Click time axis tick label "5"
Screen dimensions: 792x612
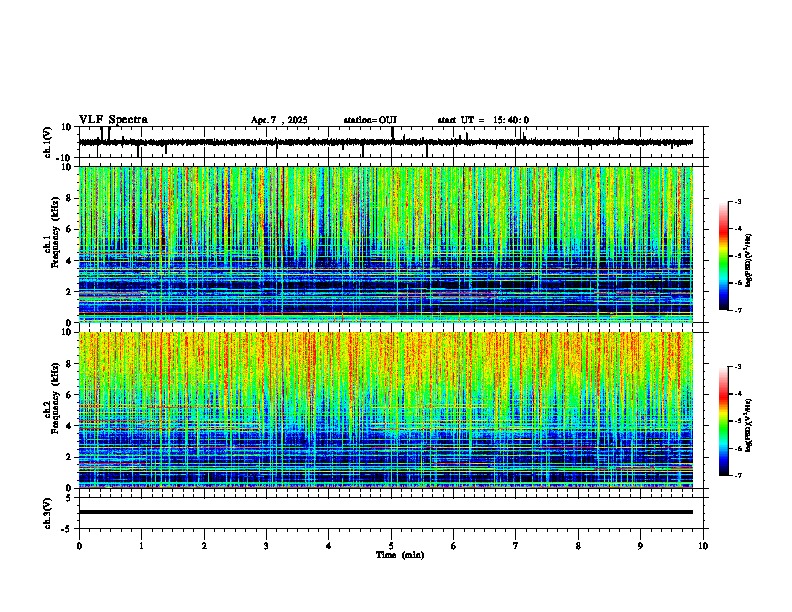(391, 546)
